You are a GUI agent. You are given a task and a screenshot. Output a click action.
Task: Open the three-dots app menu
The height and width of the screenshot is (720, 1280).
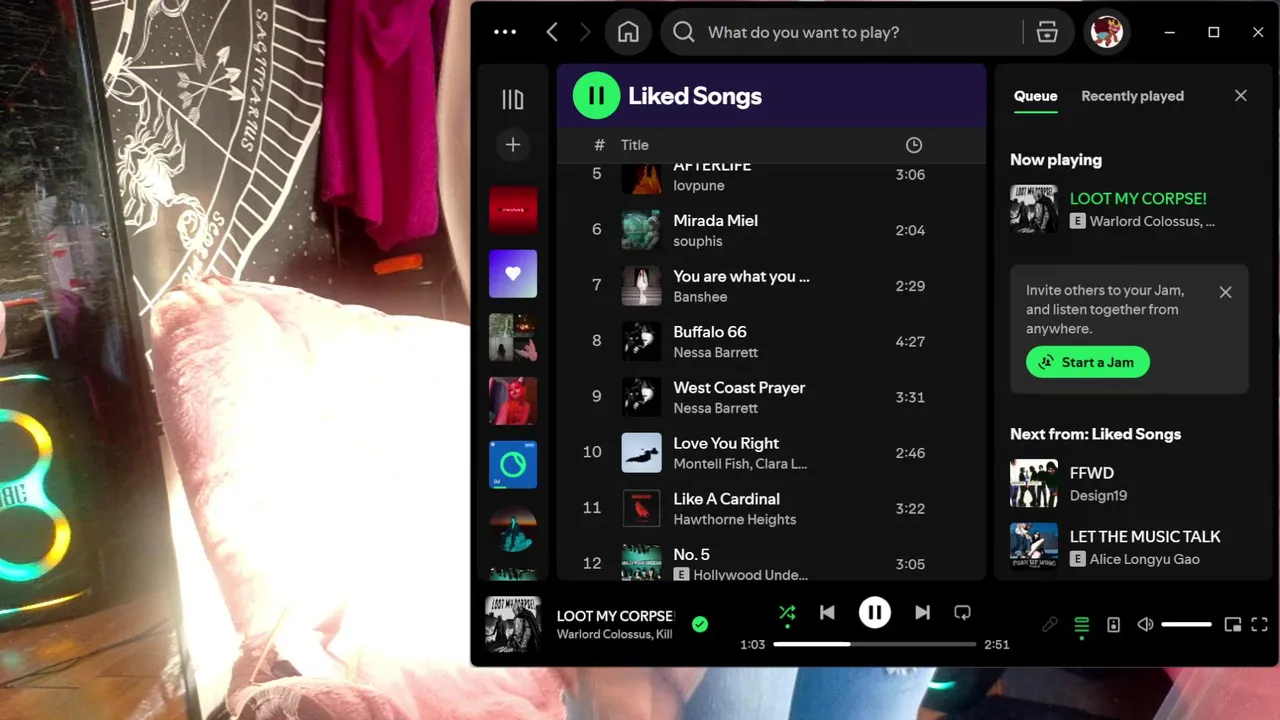(x=505, y=32)
